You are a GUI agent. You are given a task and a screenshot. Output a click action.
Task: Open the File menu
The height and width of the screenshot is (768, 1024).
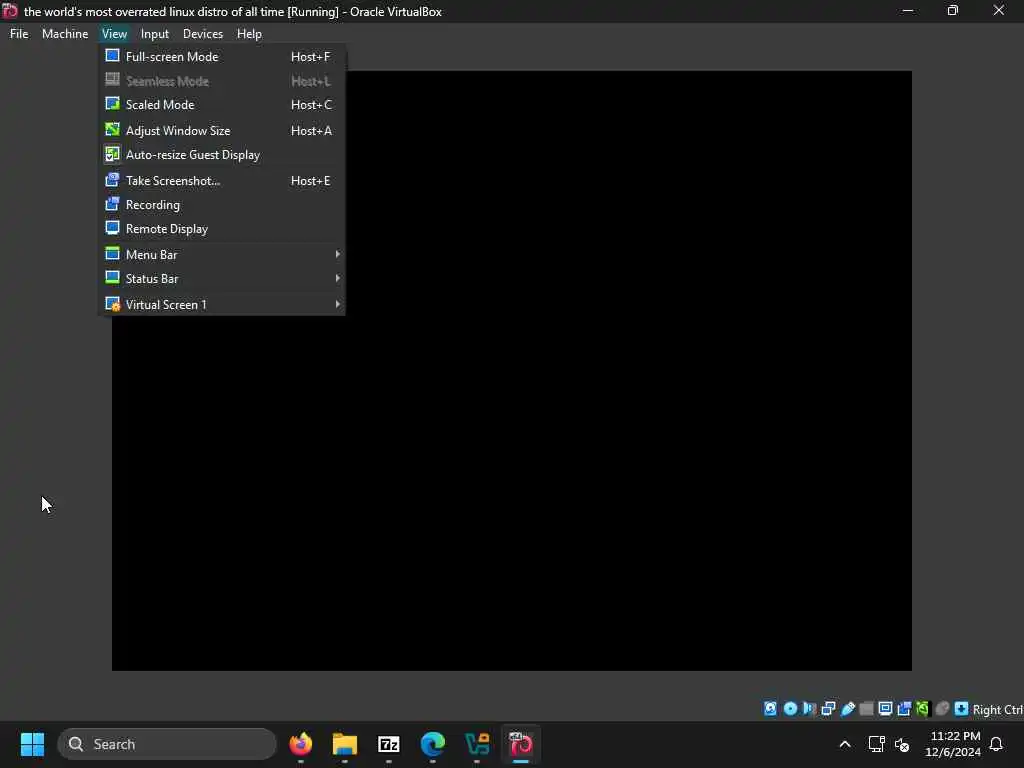pyautogui.click(x=19, y=34)
